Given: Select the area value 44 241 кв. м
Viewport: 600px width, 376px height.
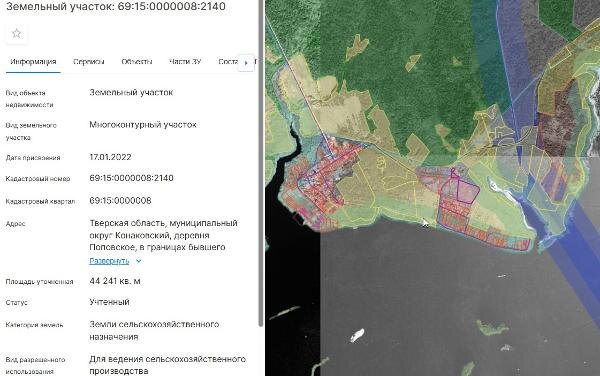Looking at the screenshot, I should click(115, 281).
